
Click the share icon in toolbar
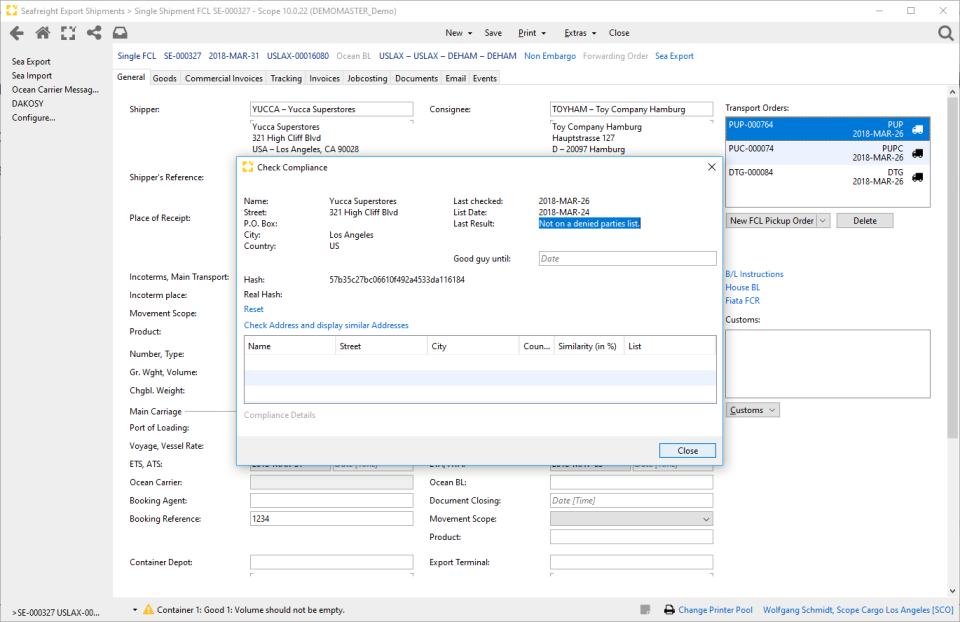(94, 33)
